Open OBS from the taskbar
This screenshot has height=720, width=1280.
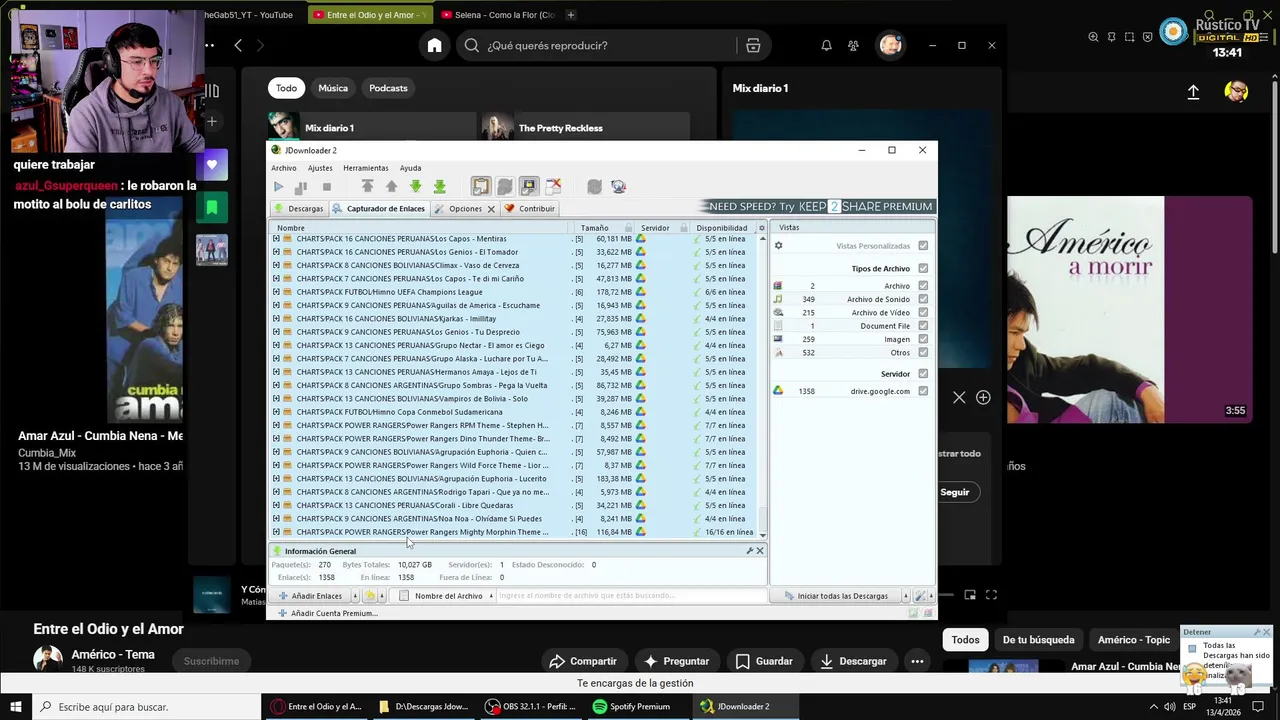[x=531, y=707]
